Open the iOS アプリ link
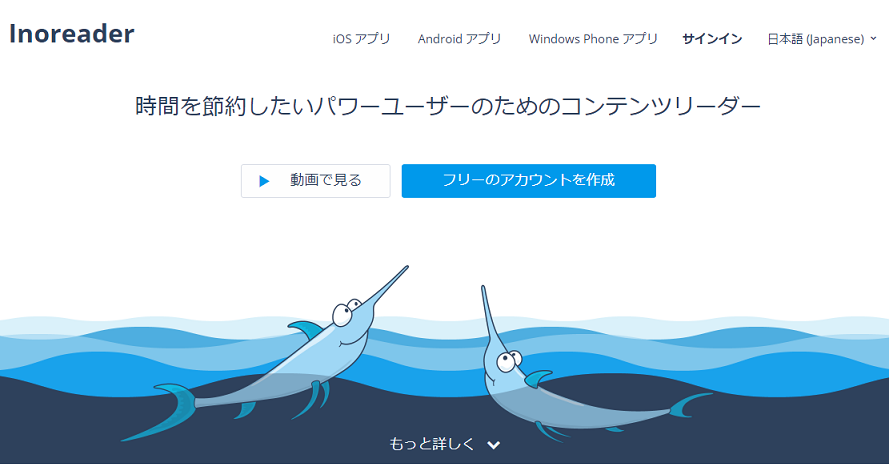The image size is (889, 464). point(361,39)
